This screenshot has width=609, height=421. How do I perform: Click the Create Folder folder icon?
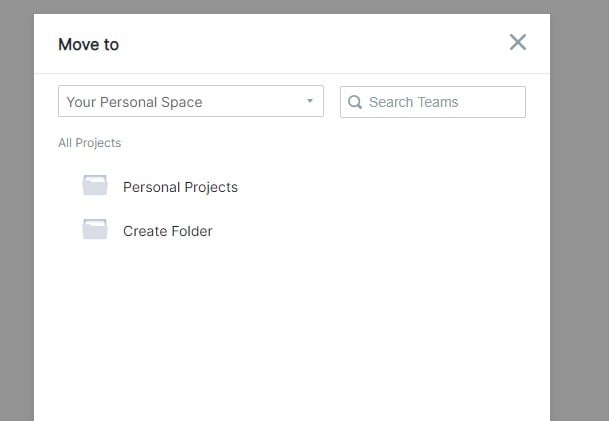[x=95, y=230]
